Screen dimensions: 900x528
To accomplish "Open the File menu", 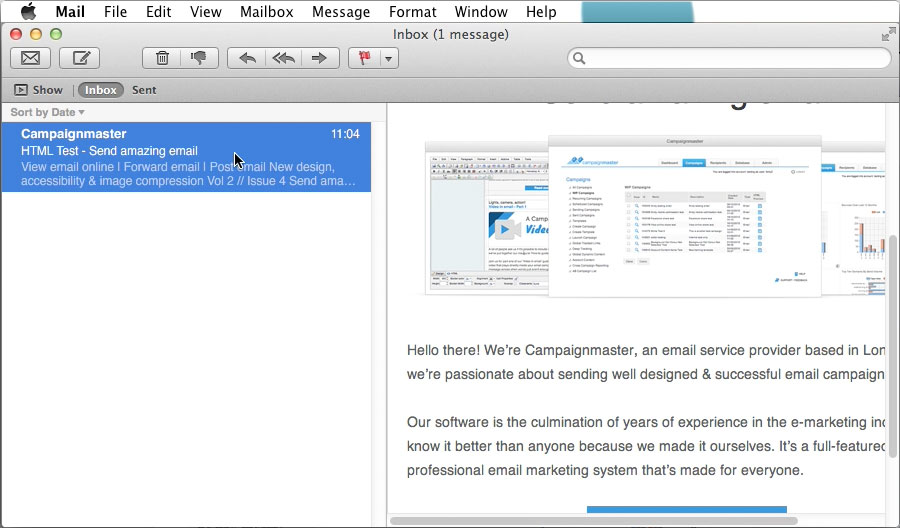I will [115, 11].
